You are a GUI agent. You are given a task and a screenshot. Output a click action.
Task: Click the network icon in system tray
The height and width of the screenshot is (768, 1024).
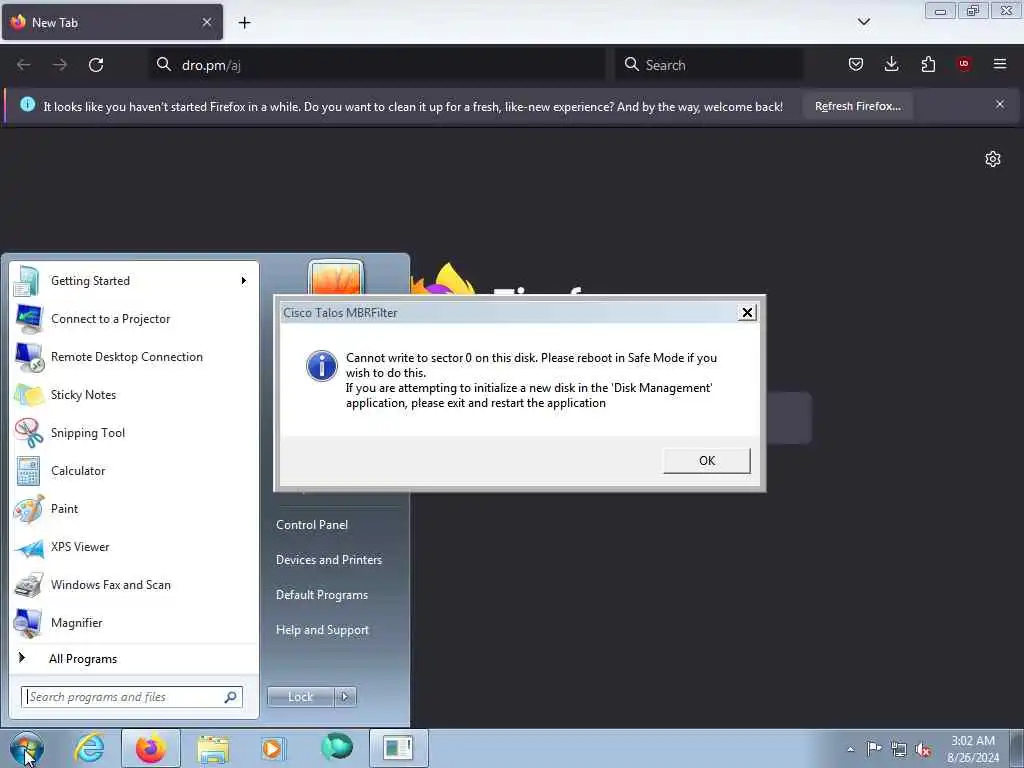899,750
